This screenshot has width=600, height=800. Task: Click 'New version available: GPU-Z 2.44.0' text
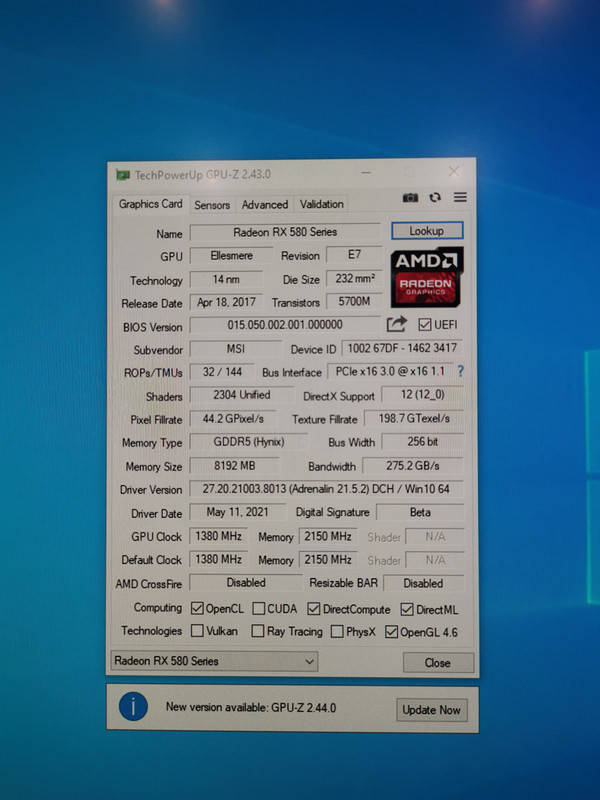coord(251,707)
